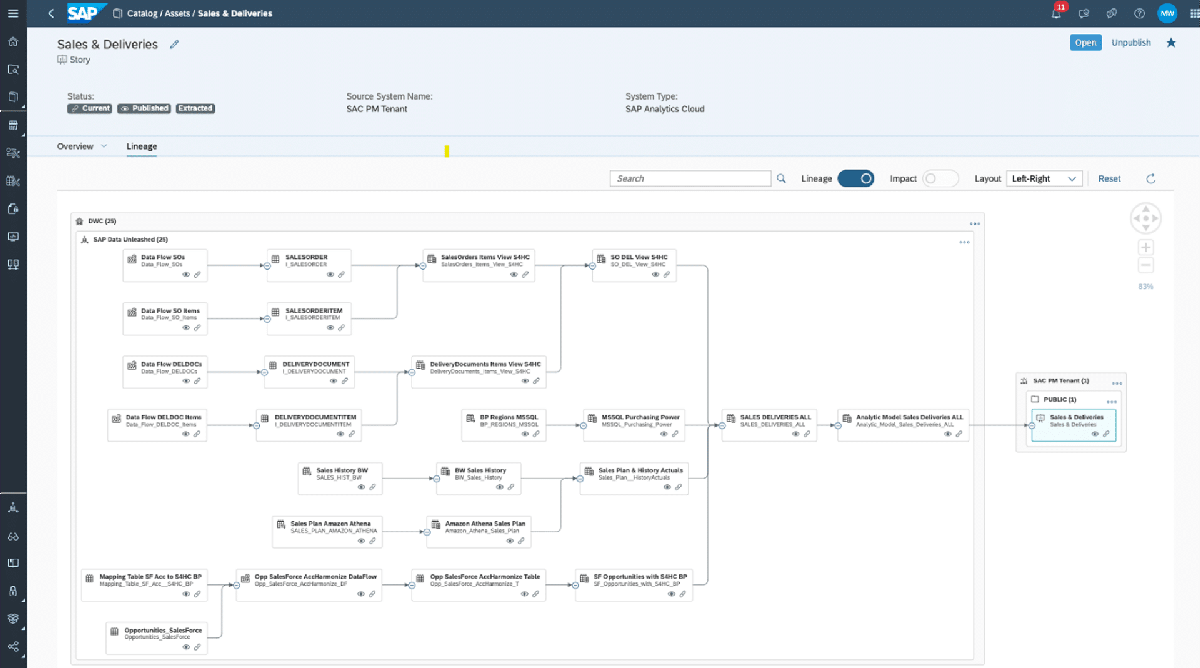Open the binoculars icon in left sidebar
This screenshot has width=1200, height=668.
13,536
